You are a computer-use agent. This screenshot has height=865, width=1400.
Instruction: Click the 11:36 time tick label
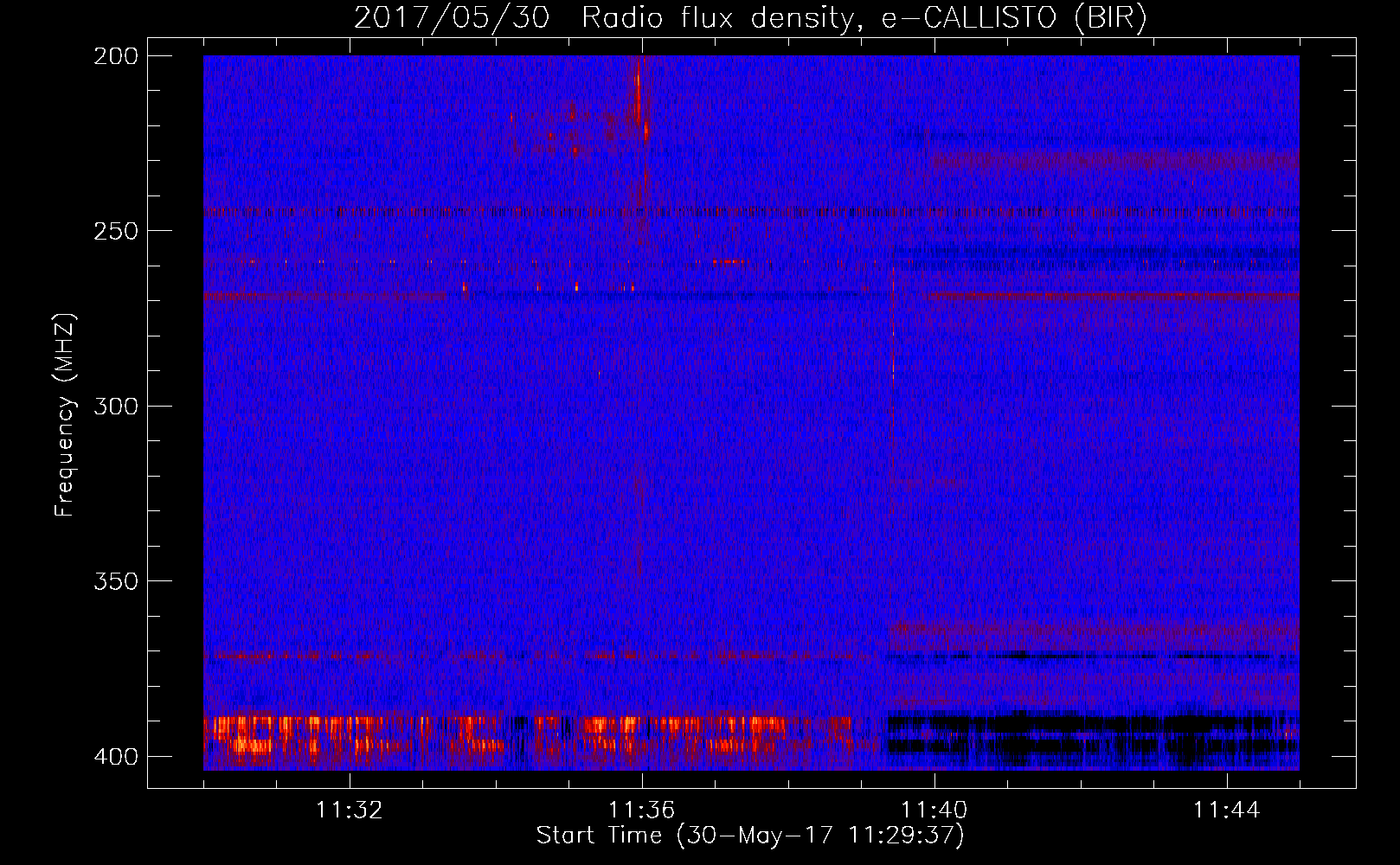pos(642,811)
